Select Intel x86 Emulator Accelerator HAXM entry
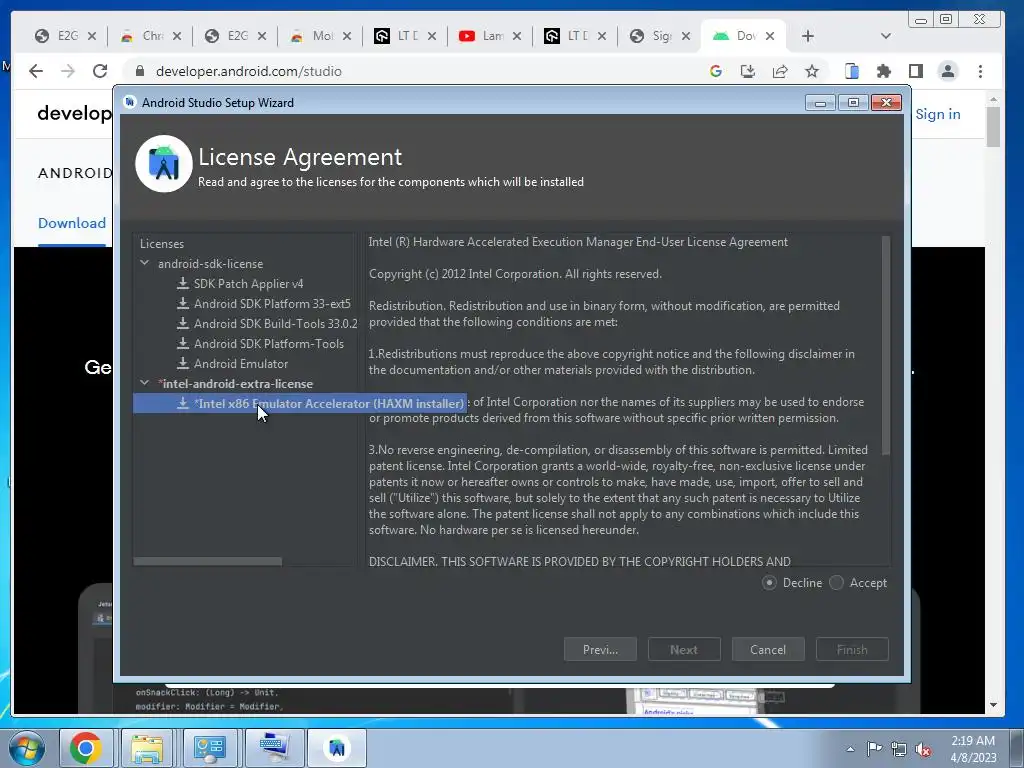The width and height of the screenshot is (1024, 768). (x=300, y=404)
